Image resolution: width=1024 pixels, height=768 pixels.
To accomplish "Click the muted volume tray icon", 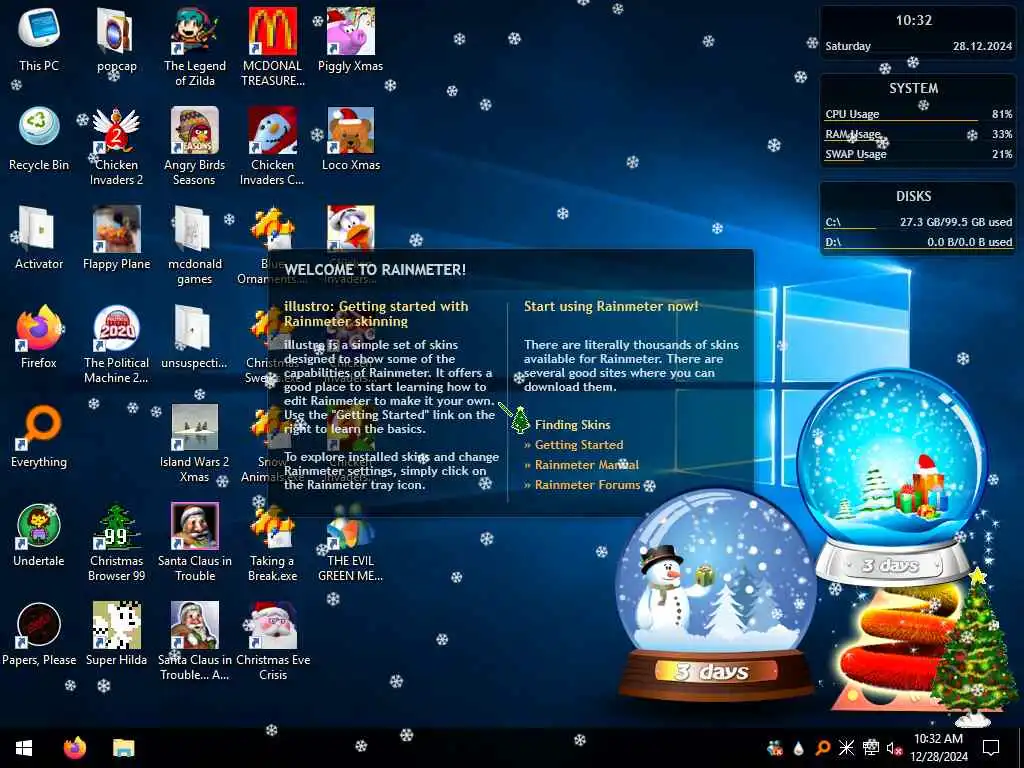I will (894, 748).
